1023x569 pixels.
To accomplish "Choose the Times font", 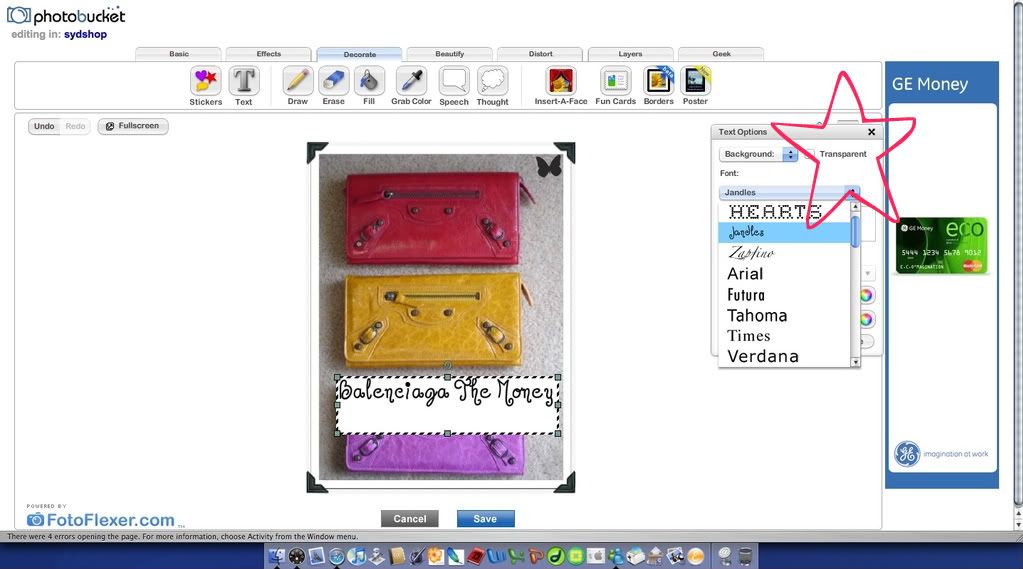I will coord(784,335).
